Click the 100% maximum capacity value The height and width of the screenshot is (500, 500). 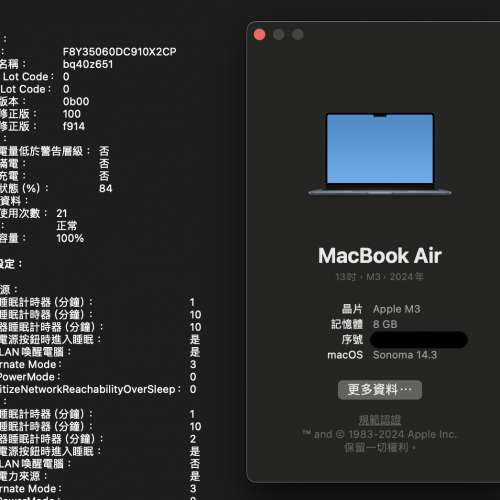(x=70, y=238)
